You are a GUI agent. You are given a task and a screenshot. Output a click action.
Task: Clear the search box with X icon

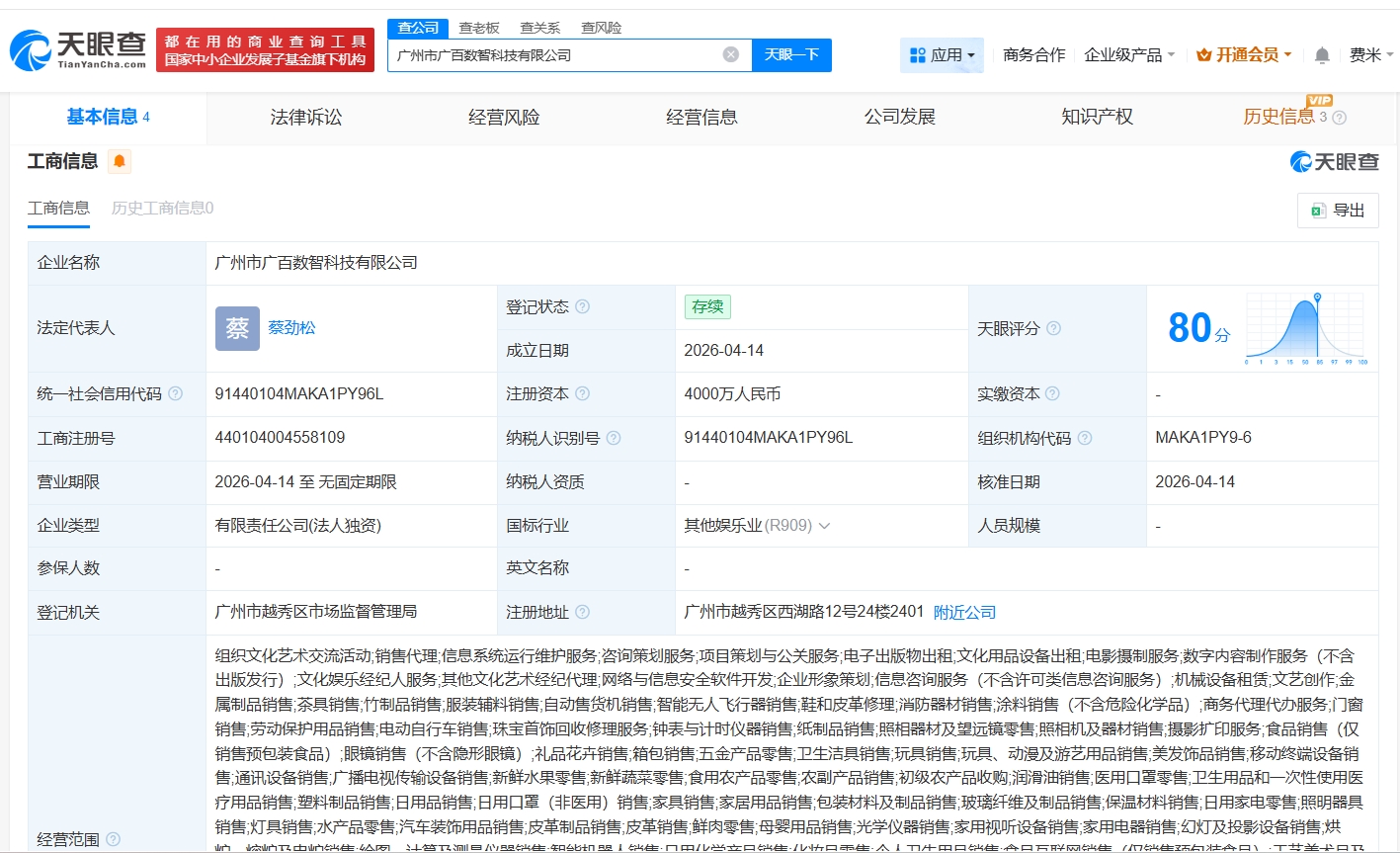730,54
